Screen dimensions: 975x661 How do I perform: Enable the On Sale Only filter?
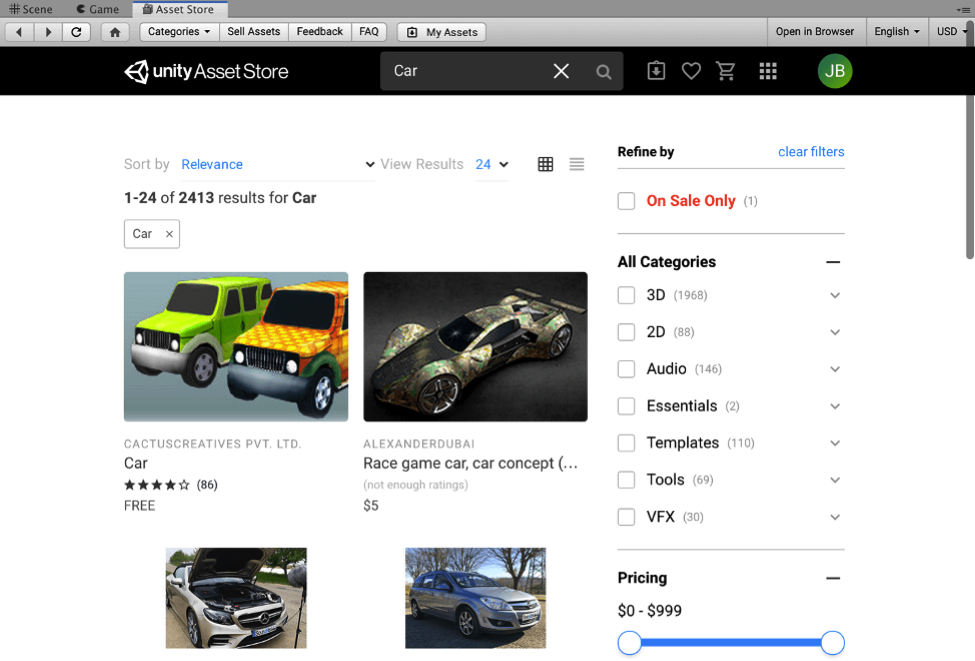click(626, 200)
